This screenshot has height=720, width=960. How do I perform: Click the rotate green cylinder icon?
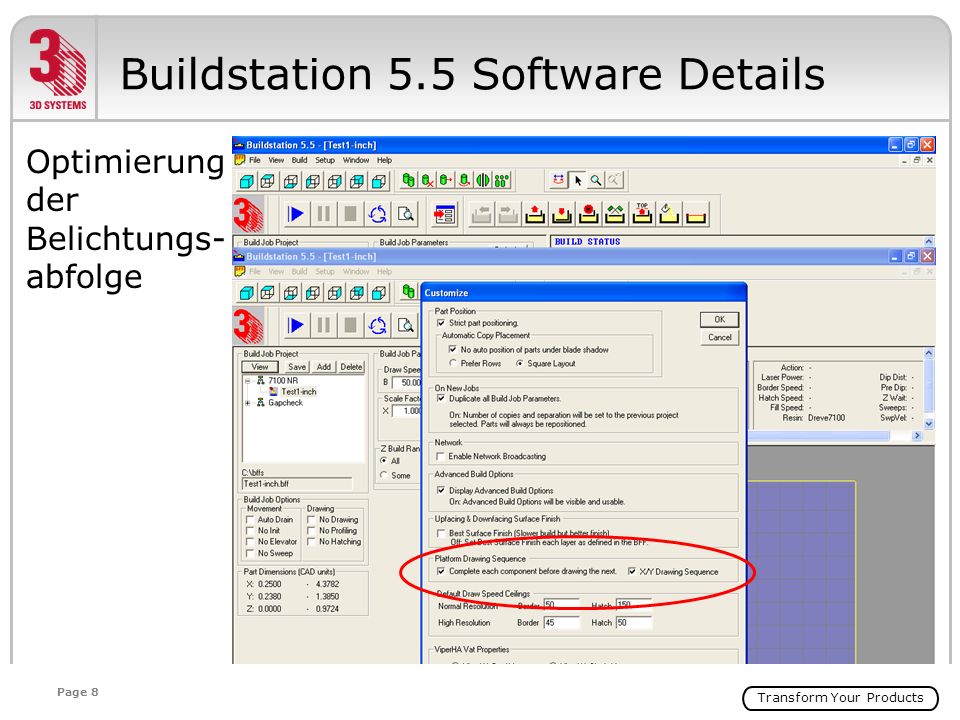(x=465, y=180)
